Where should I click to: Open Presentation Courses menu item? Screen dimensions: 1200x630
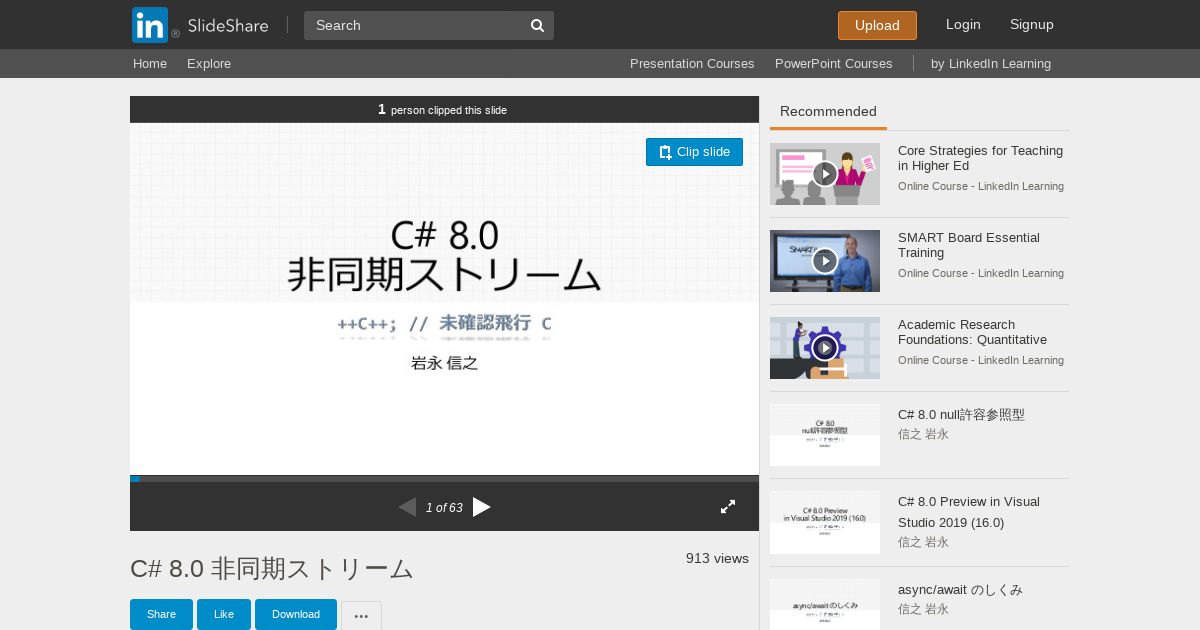point(692,63)
